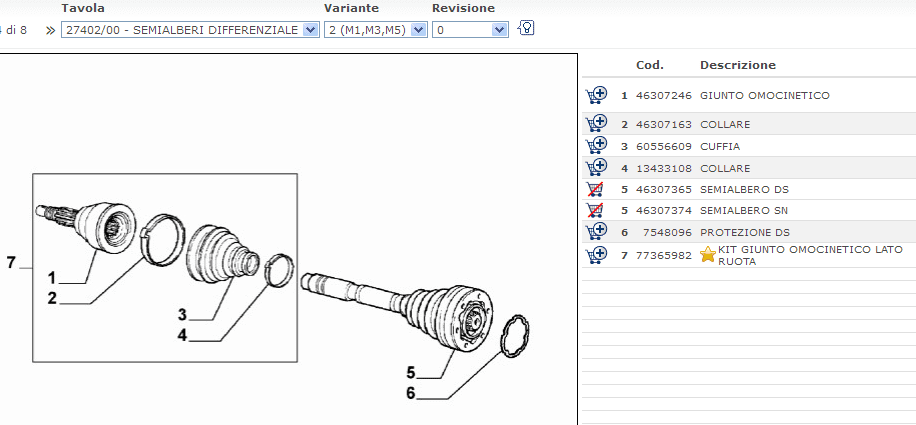916x425 pixels.
Task: Click part code 13433108
Action: tap(664, 168)
